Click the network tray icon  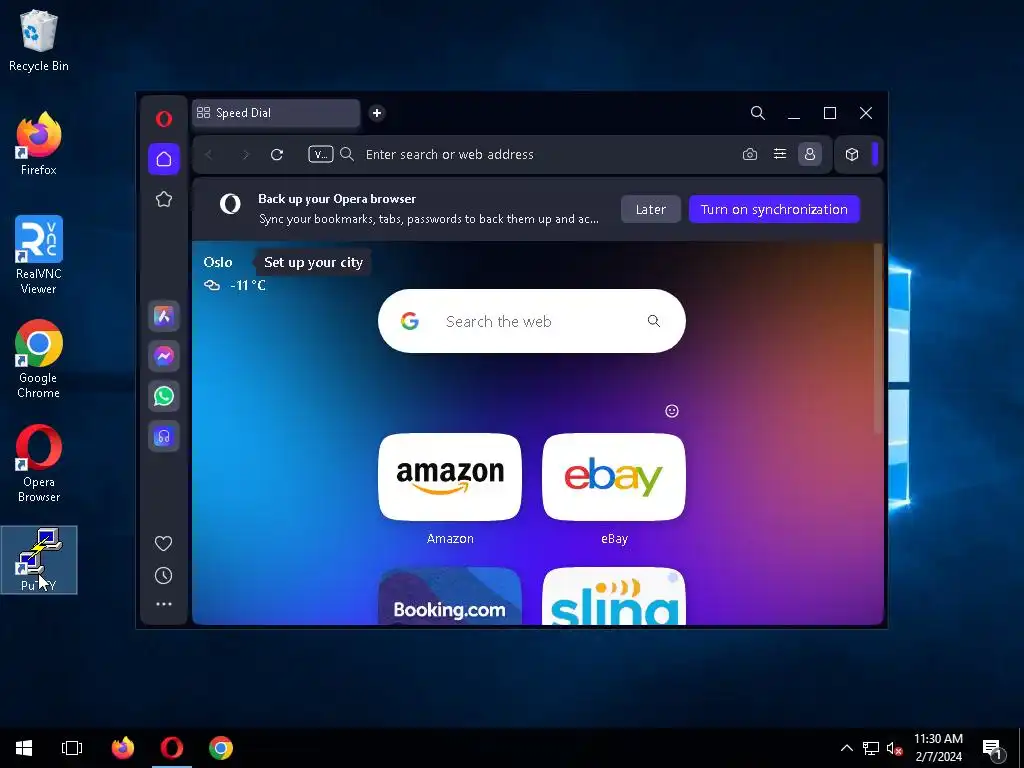[x=871, y=748]
